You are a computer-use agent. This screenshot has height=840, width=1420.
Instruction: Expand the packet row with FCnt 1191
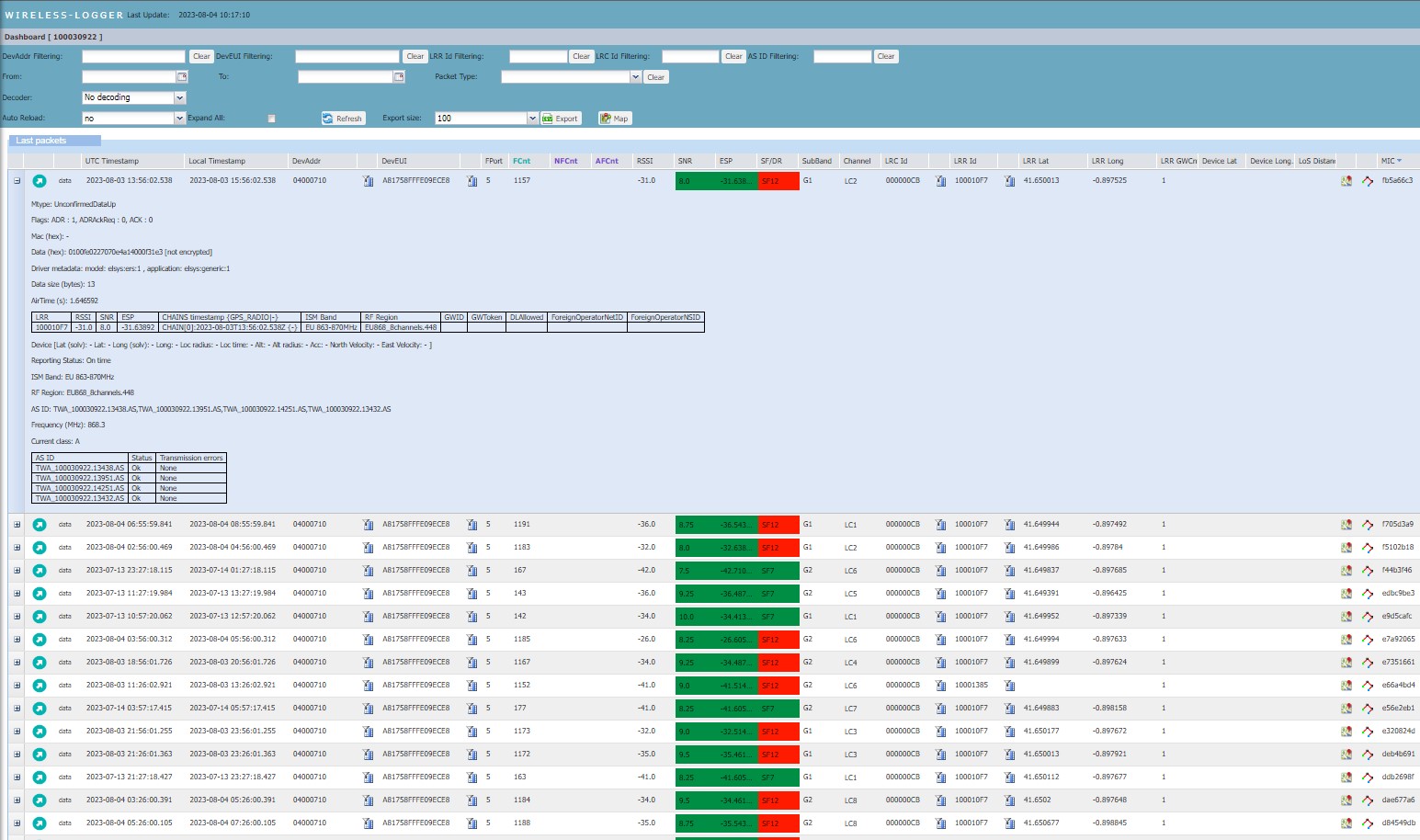[17, 525]
